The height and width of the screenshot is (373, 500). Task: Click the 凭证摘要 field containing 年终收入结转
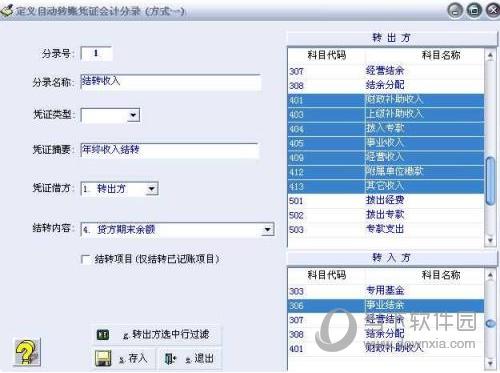click(x=169, y=150)
